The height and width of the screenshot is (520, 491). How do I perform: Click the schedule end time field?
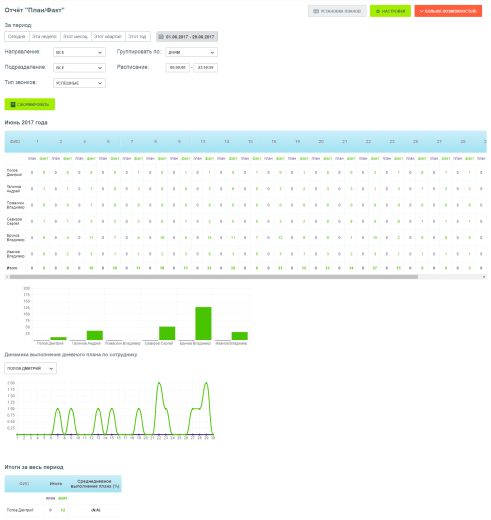(x=205, y=68)
